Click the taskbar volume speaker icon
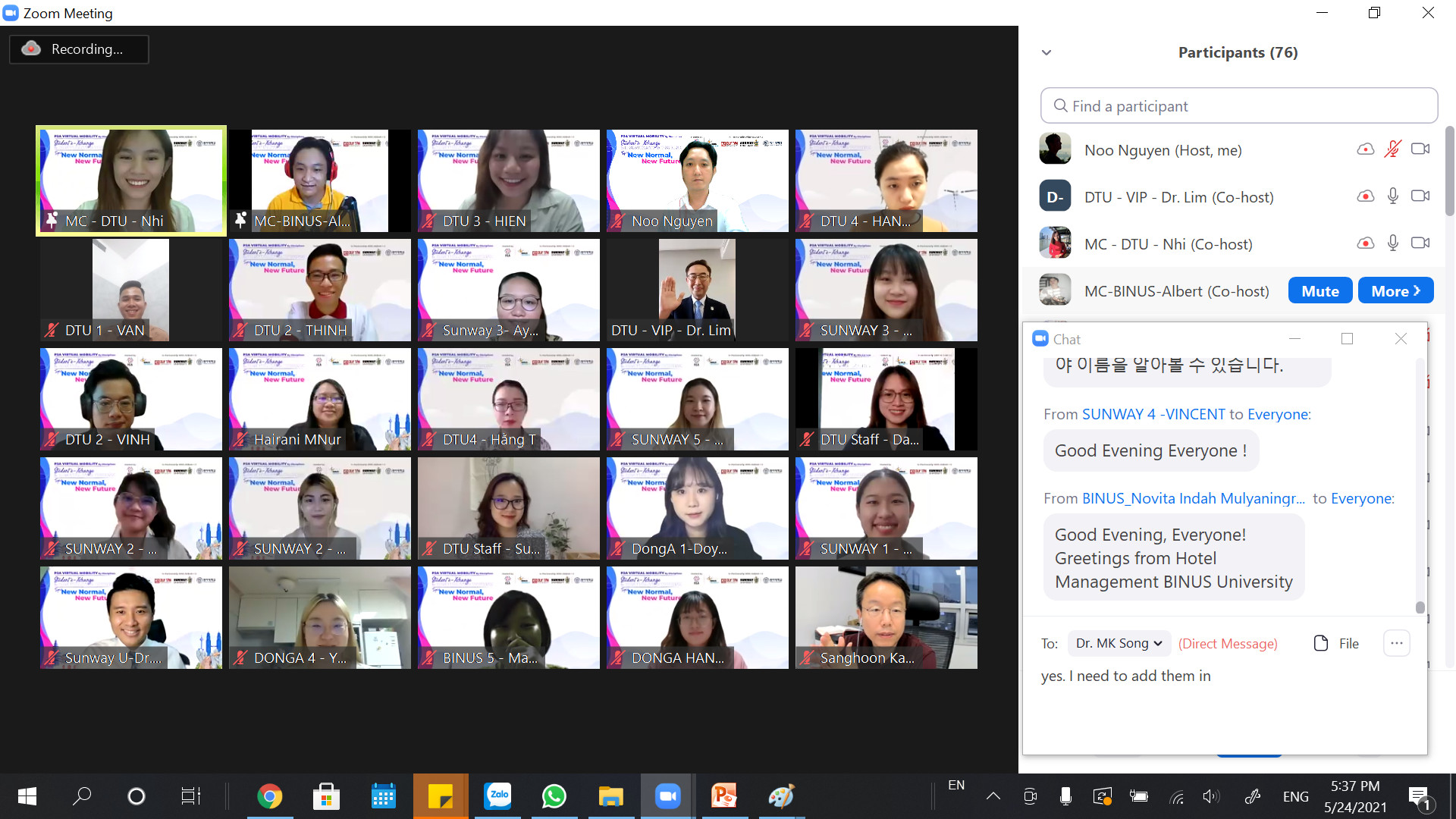1456x819 pixels. click(1210, 796)
